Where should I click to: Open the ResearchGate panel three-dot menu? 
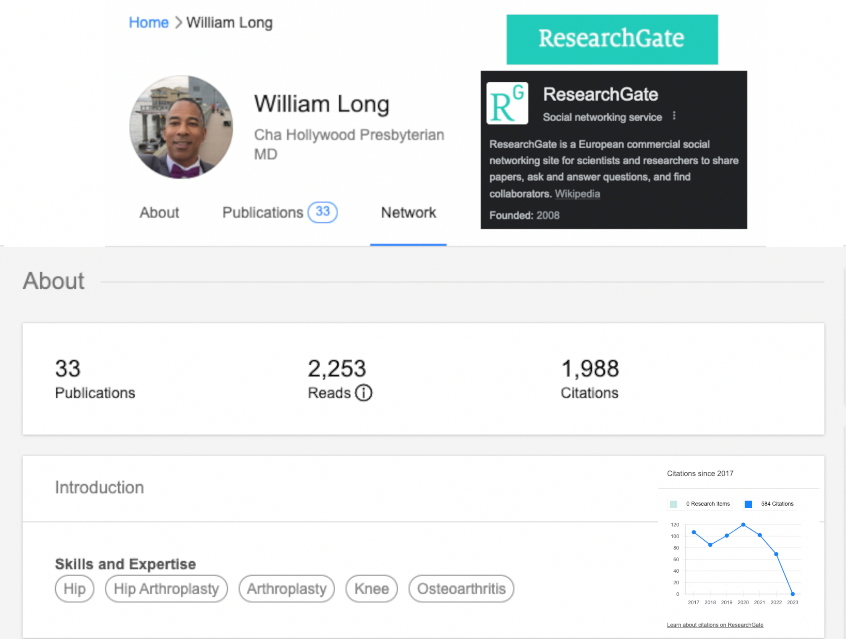coord(674,116)
